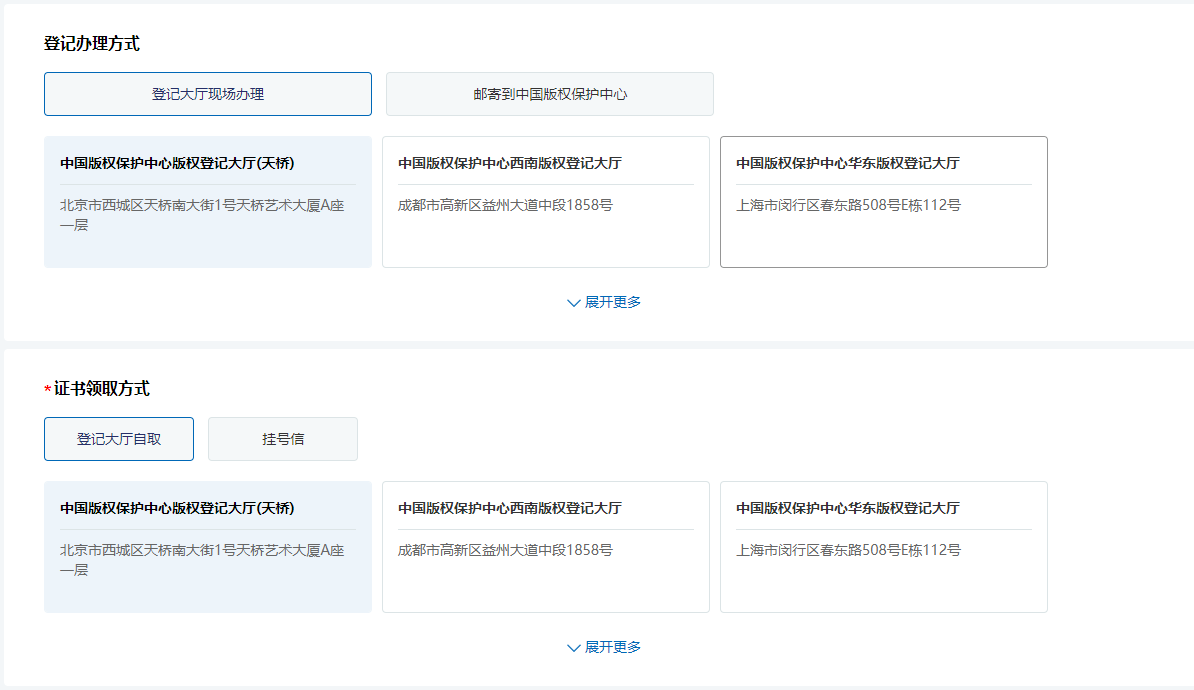Select 登记大厅自取 certificate pickup

pos(119,439)
